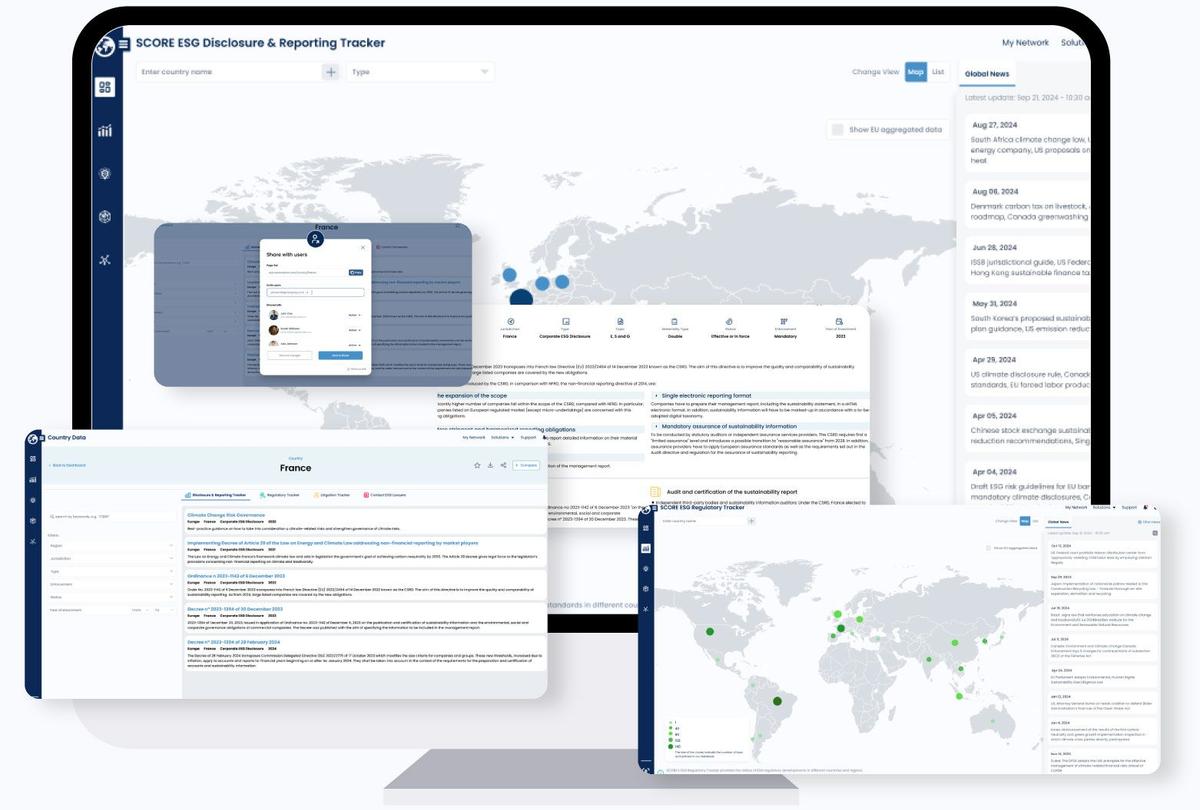This screenshot has width=1200, height=810.
Task: Switch main view to List
Action: click(x=938, y=72)
